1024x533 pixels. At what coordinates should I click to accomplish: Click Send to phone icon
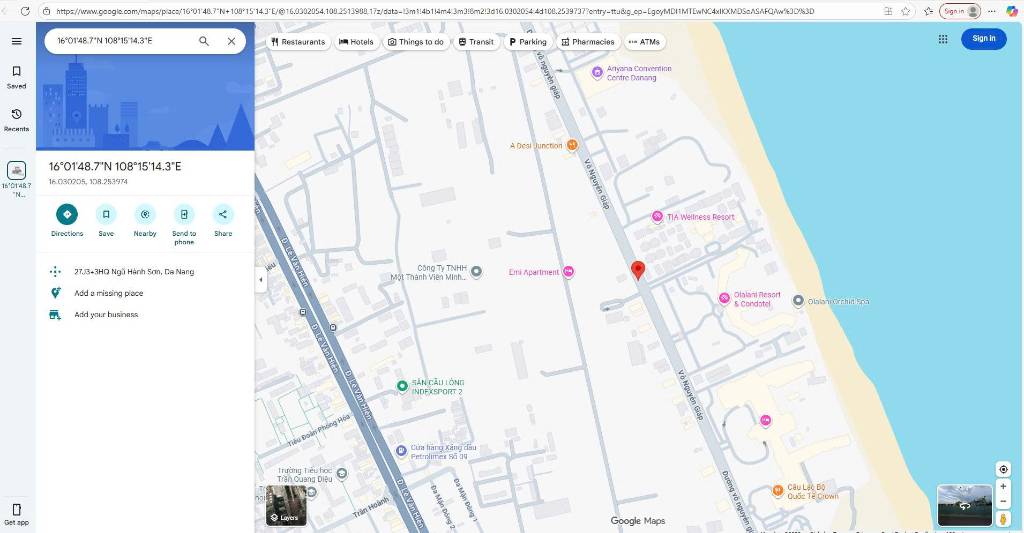(x=184, y=214)
